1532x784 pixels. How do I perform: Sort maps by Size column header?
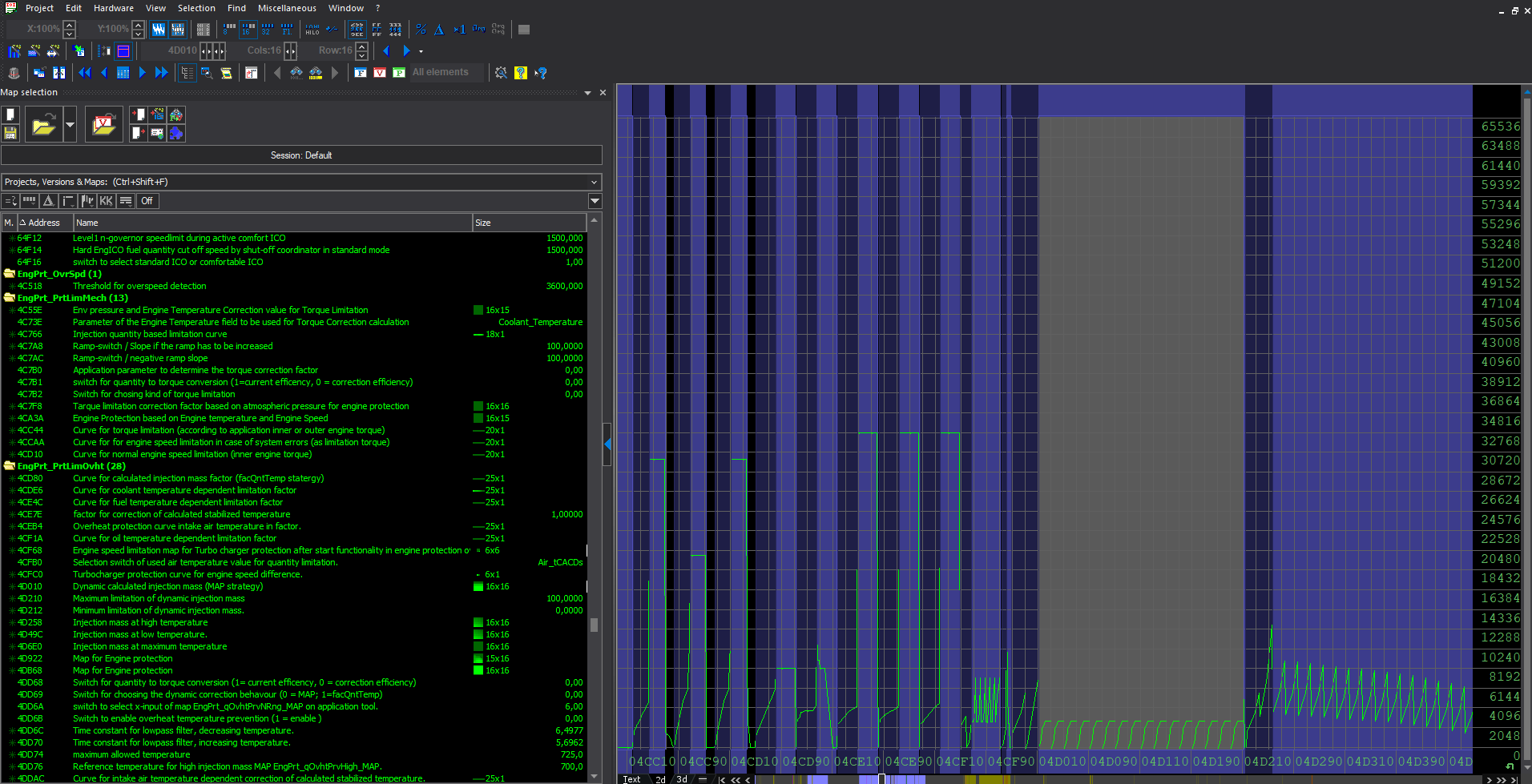[530, 223]
